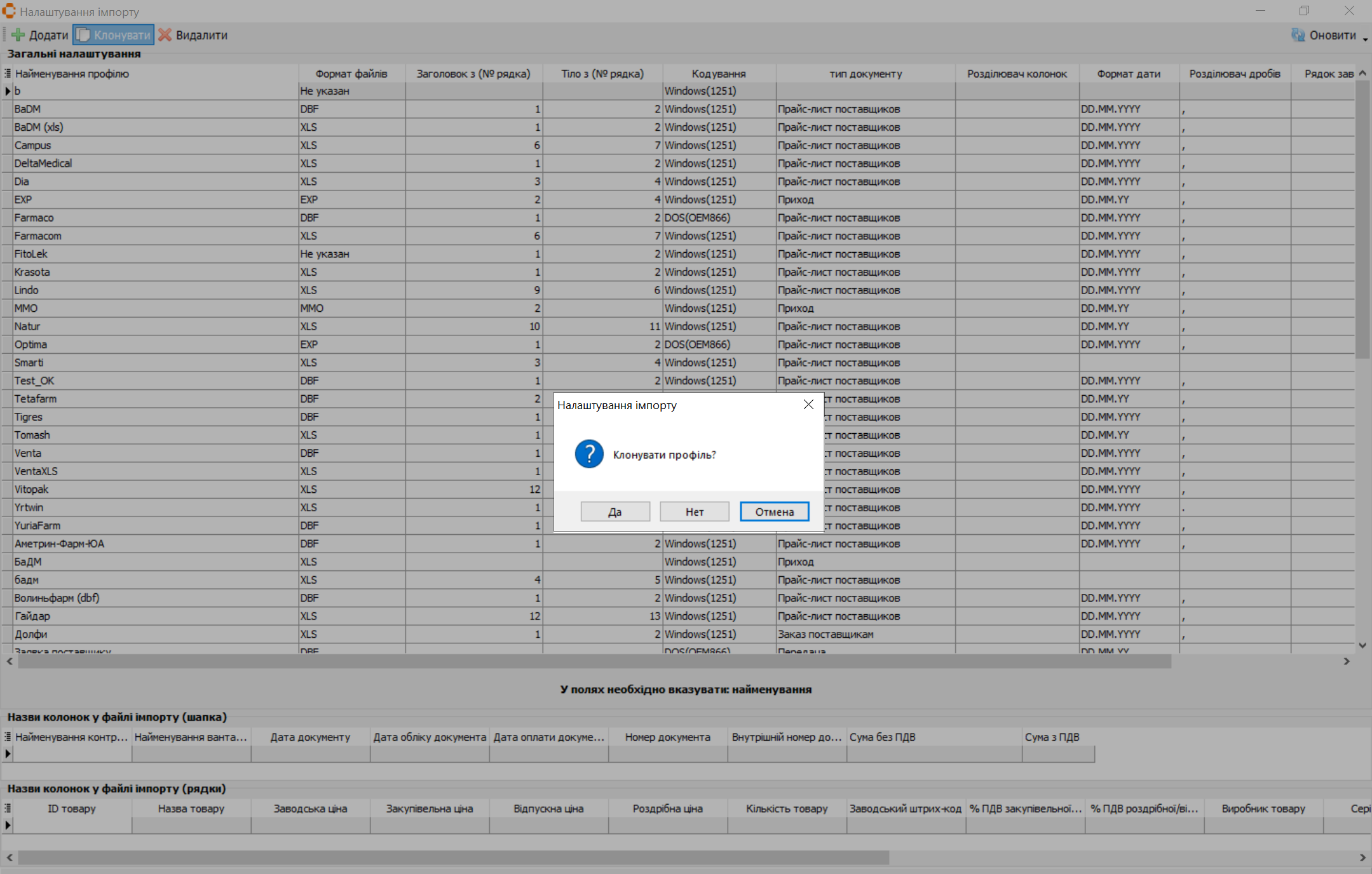This screenshot has width=1372, height=874.
Task: Confirm cloning with the Да button
Action: pos(615,512)
